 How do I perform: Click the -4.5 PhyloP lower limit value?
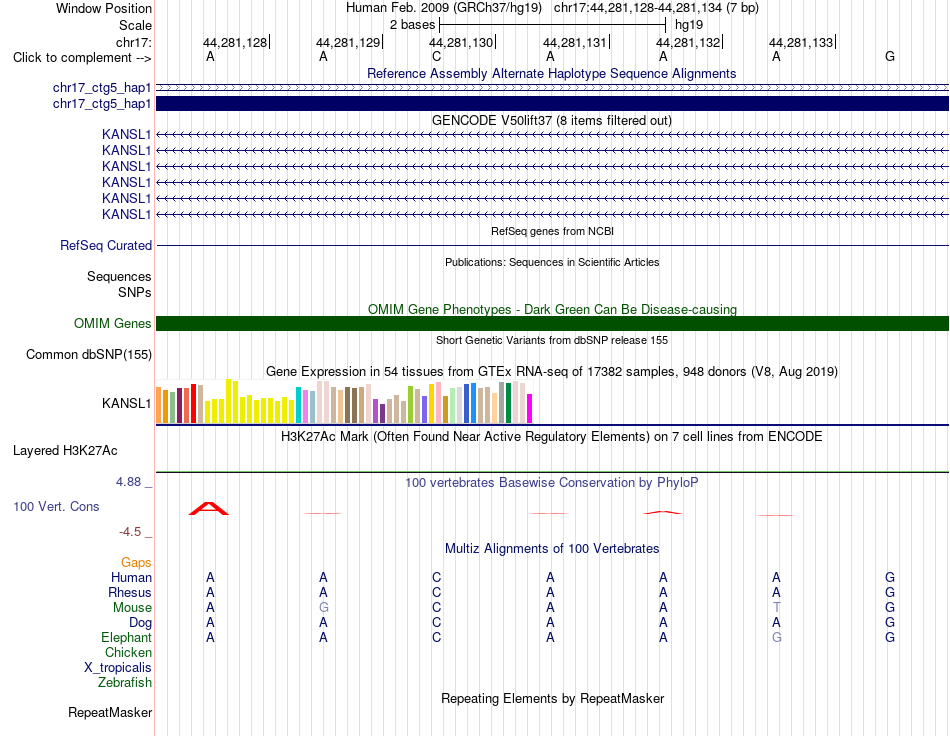click(x=130, y=532)
